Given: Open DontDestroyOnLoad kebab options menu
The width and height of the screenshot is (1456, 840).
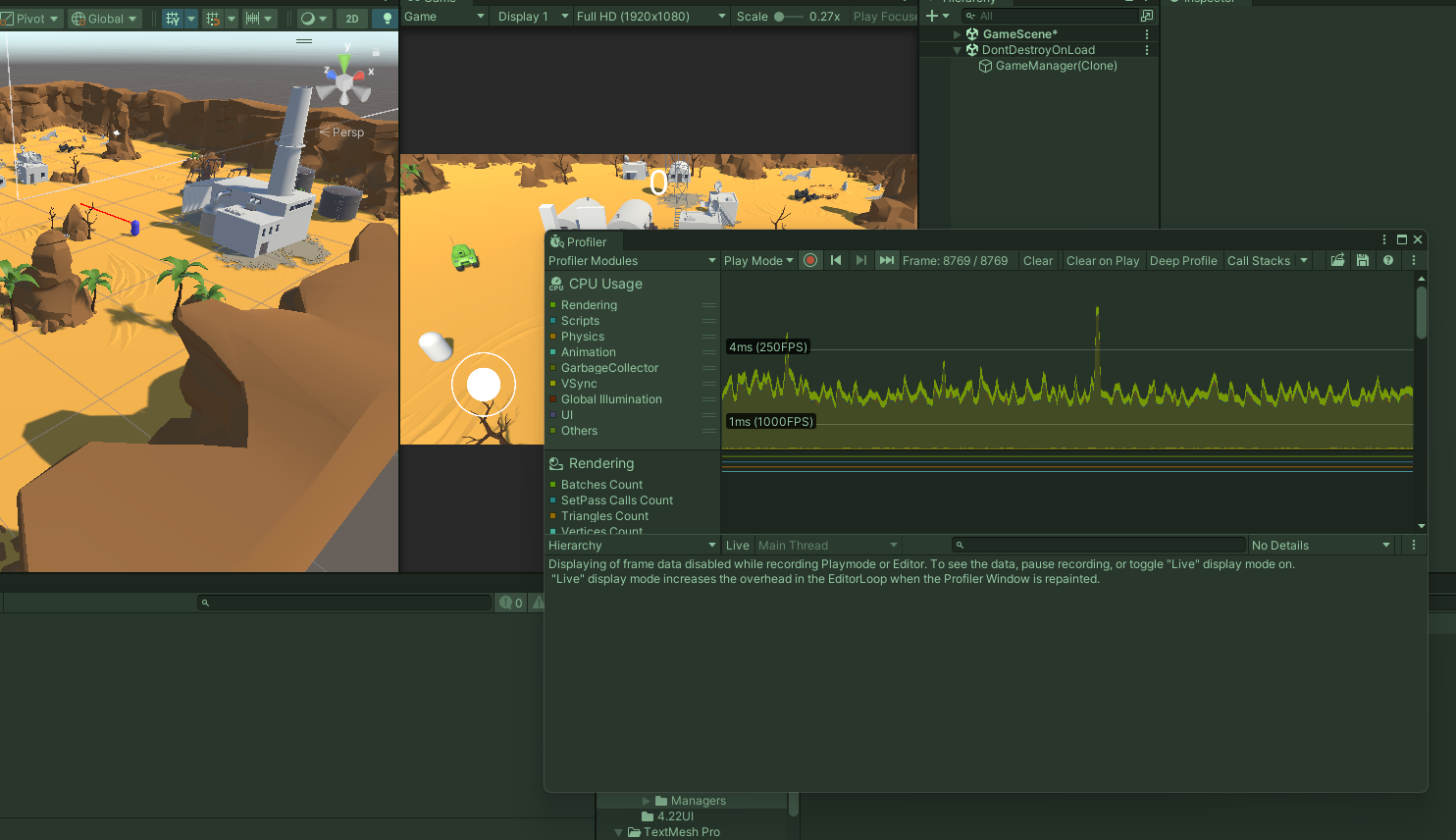Looking at the screenshot, I should [1147, 50].
